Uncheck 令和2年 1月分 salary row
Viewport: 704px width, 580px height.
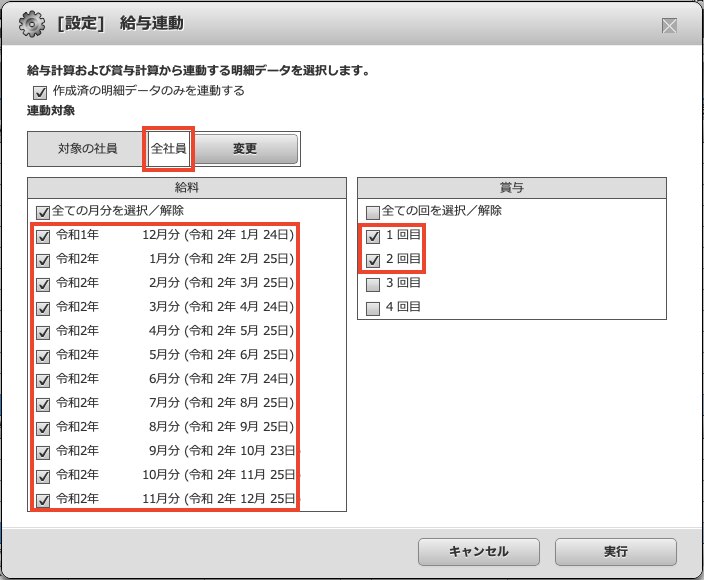pyautogui.click(x=43, y=260)
